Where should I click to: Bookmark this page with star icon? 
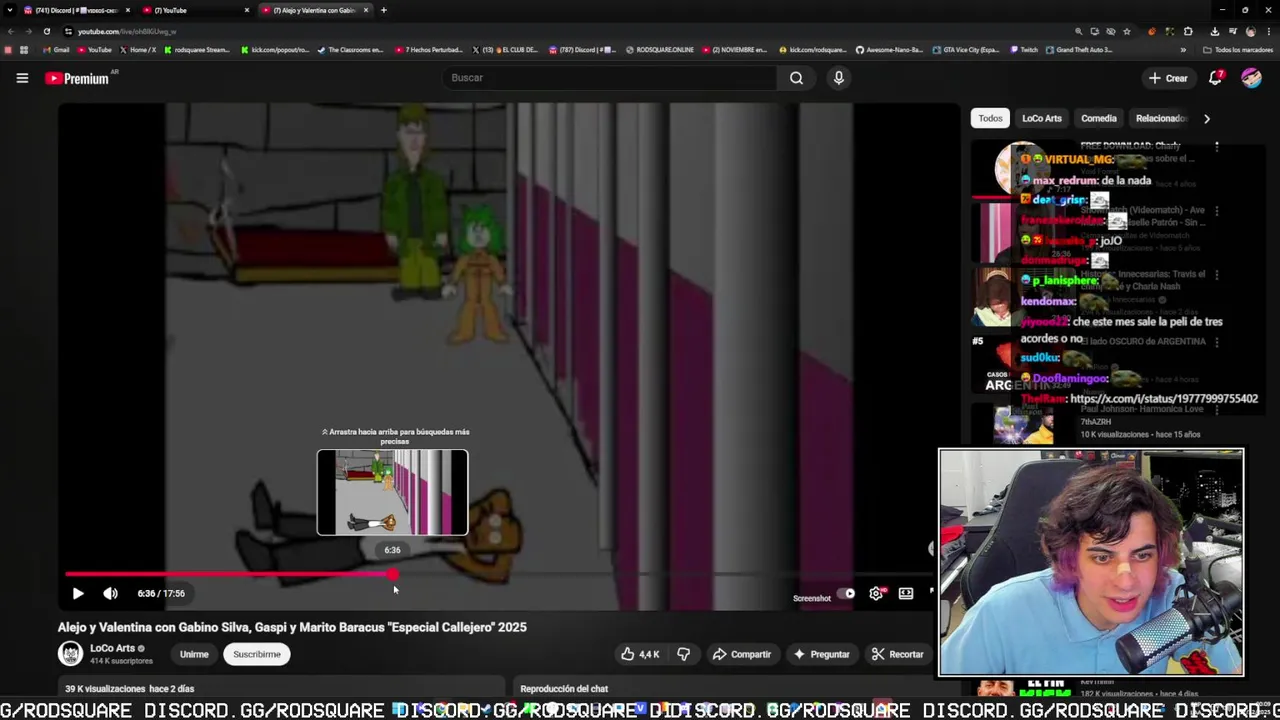coord(1128,31)
